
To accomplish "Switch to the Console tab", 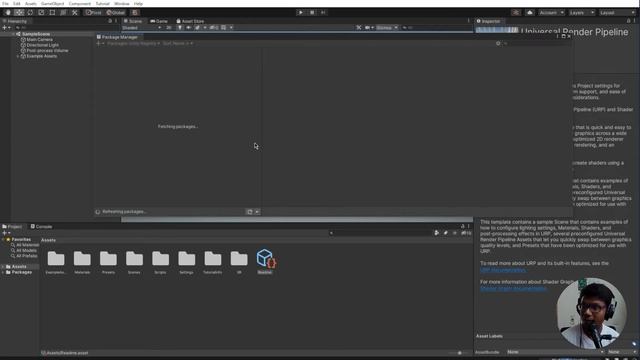I will (41, 227).
